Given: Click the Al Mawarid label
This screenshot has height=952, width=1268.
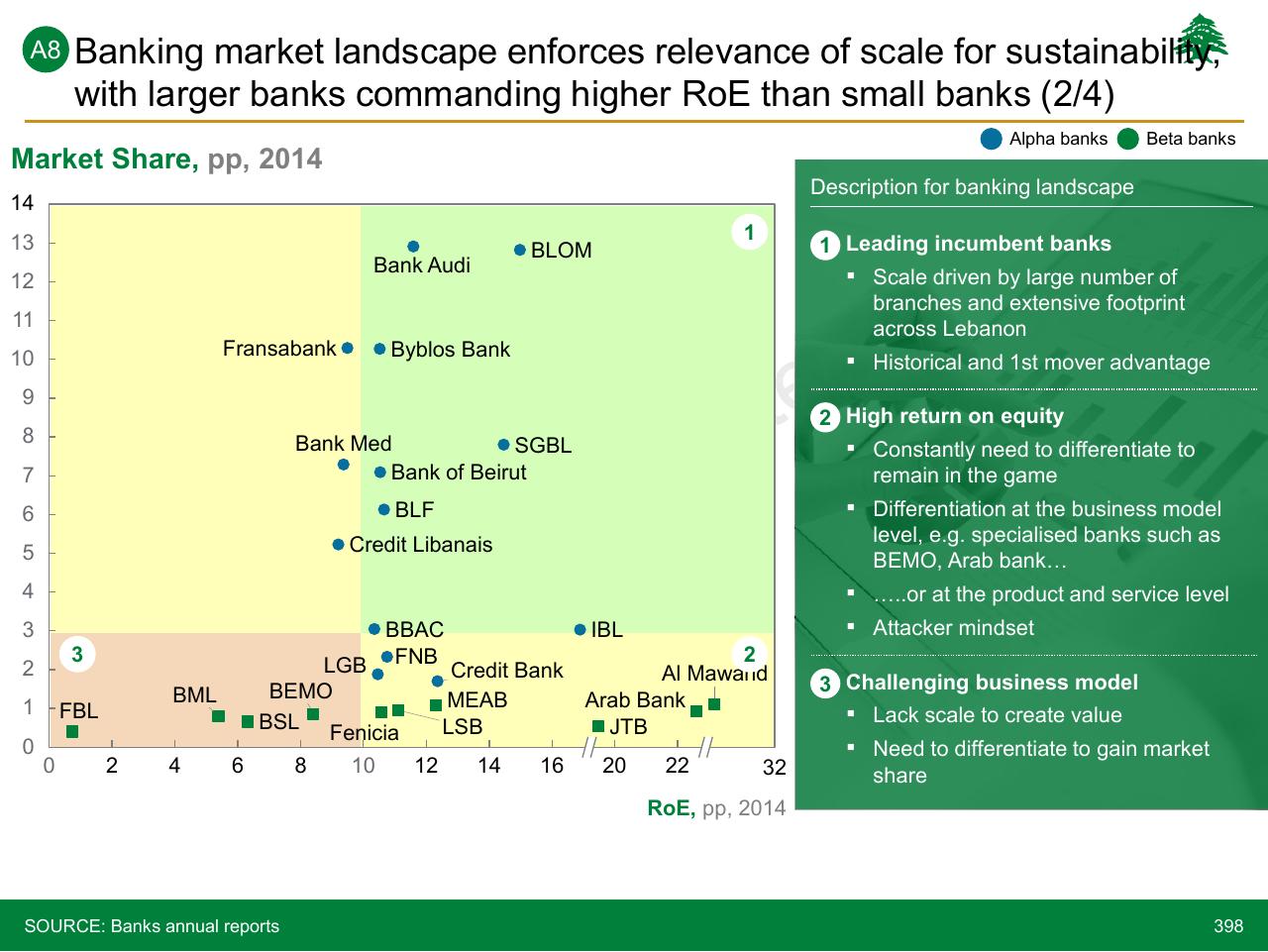Looking at the screenshot, I should pyautogui.click(x=714, y=674).
